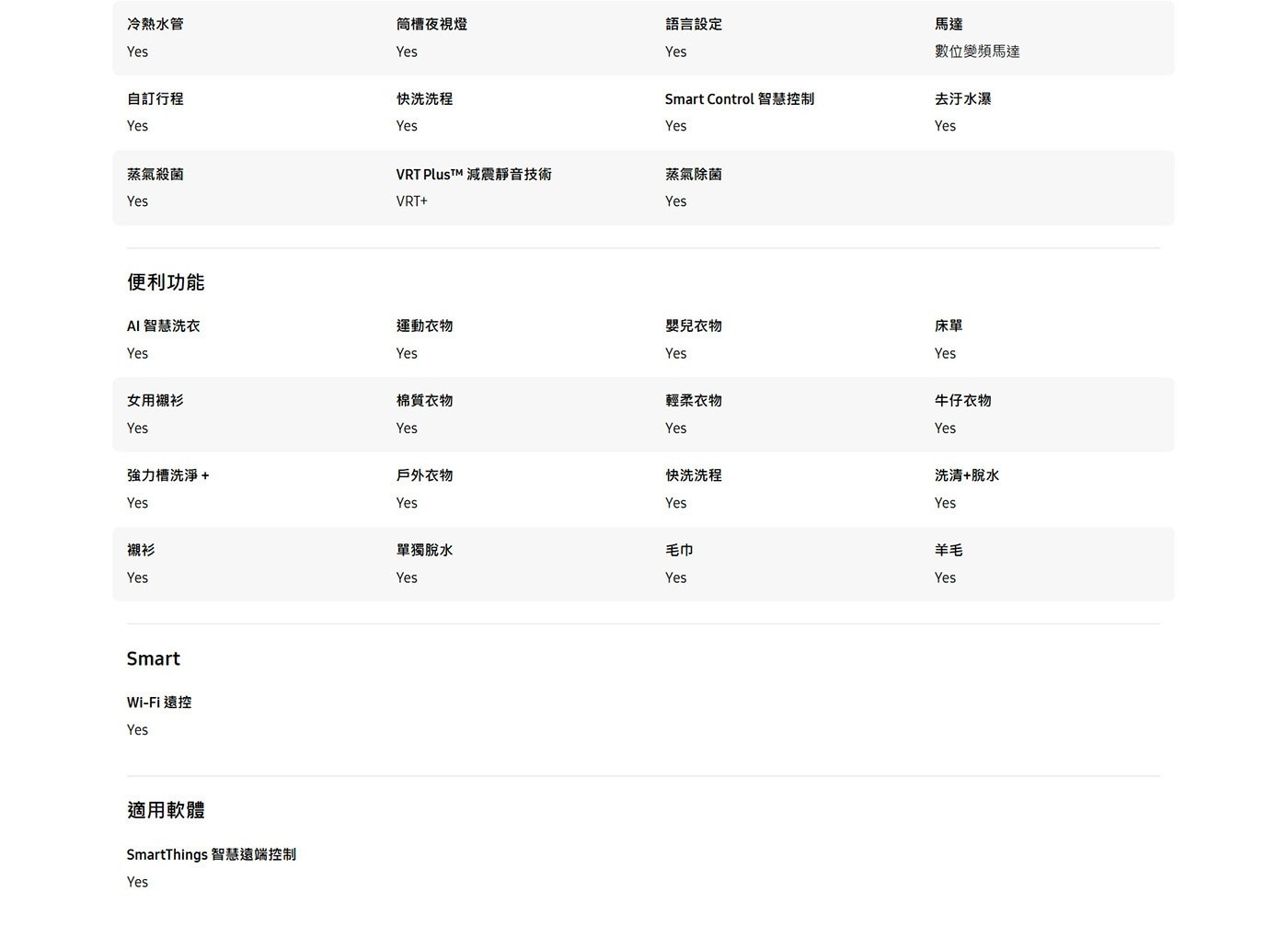Image resolution: width=1288 pixels, height=937 pixels.
Task: Select the Yes value under 羊毛
Action: click(945, 577)
